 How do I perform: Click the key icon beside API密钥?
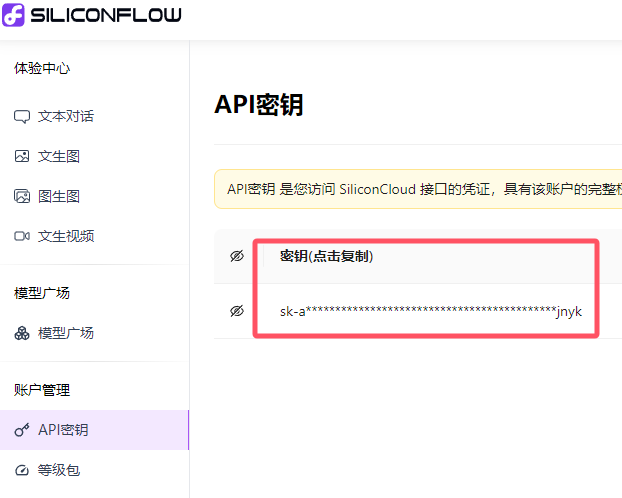click(x=22, y=430)
